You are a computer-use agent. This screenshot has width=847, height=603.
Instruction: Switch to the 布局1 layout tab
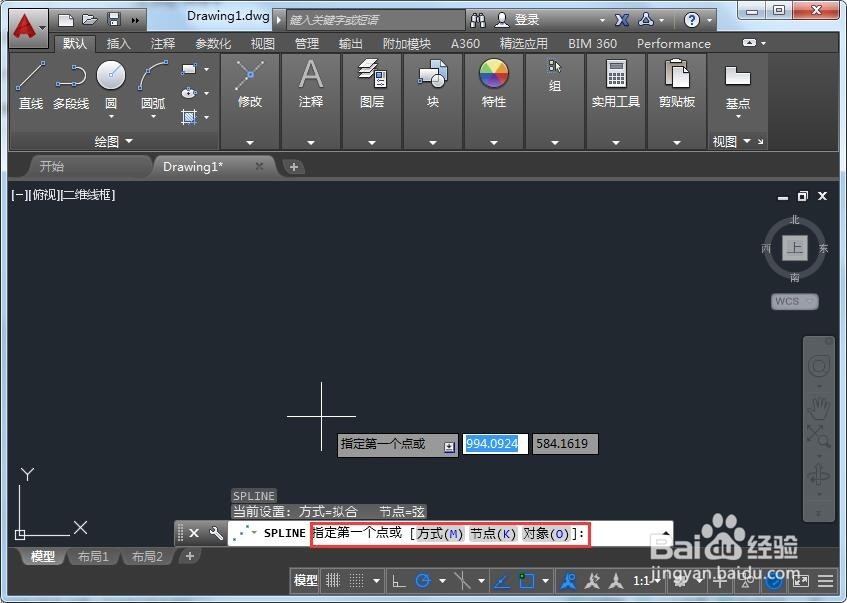click(x=93, y=556)
